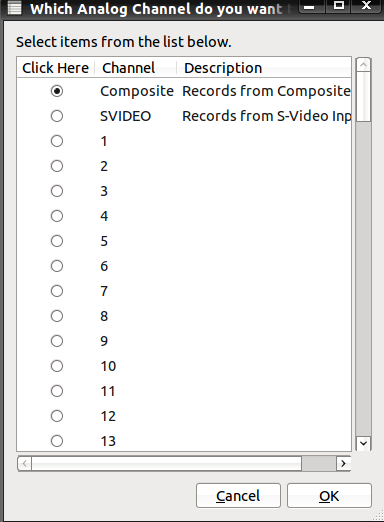Choose channel 13 radio option
This screenshot has height=522, width=384.
point(57,441)
